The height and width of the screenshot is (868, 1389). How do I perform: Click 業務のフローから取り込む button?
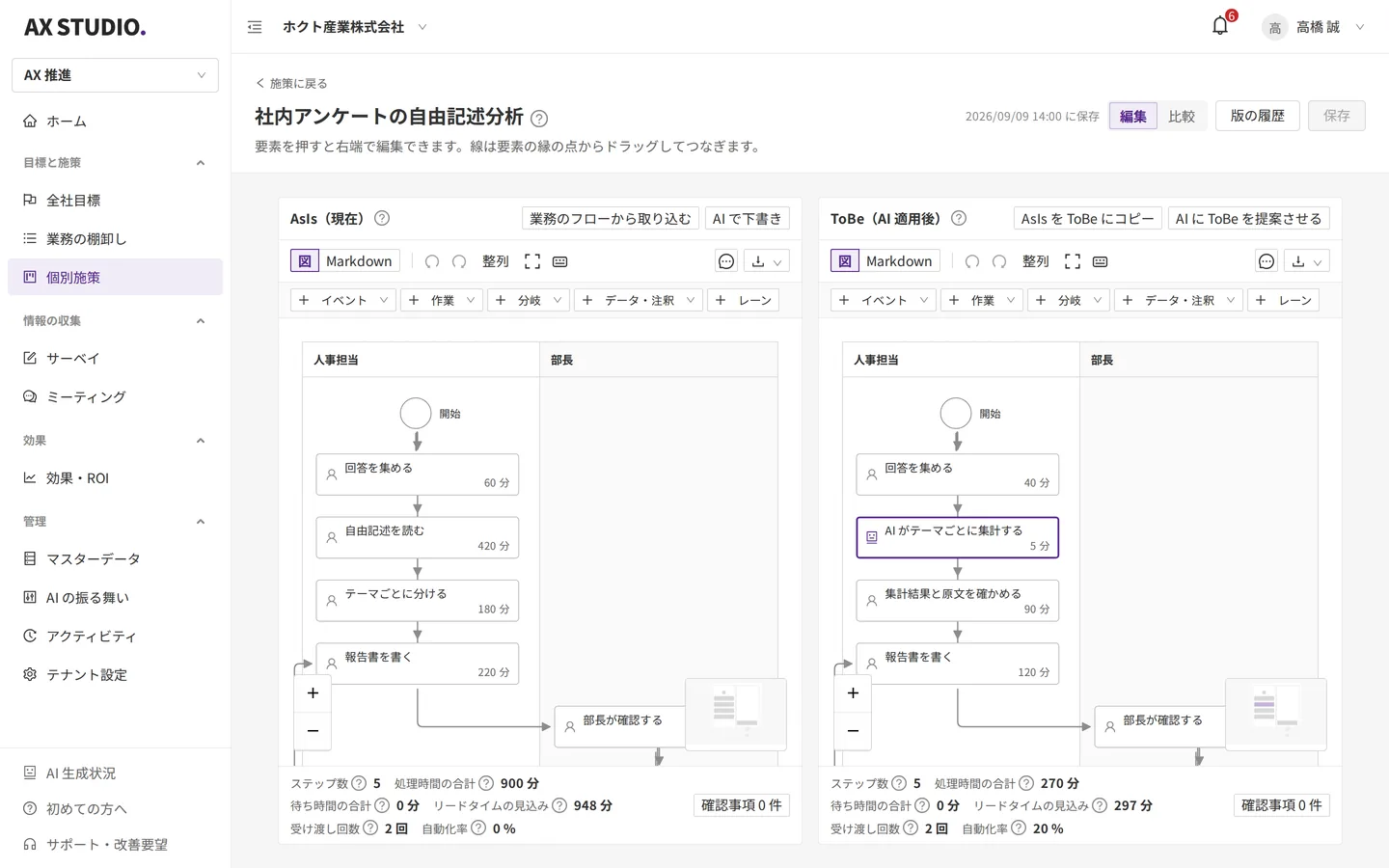coord(611,219)
